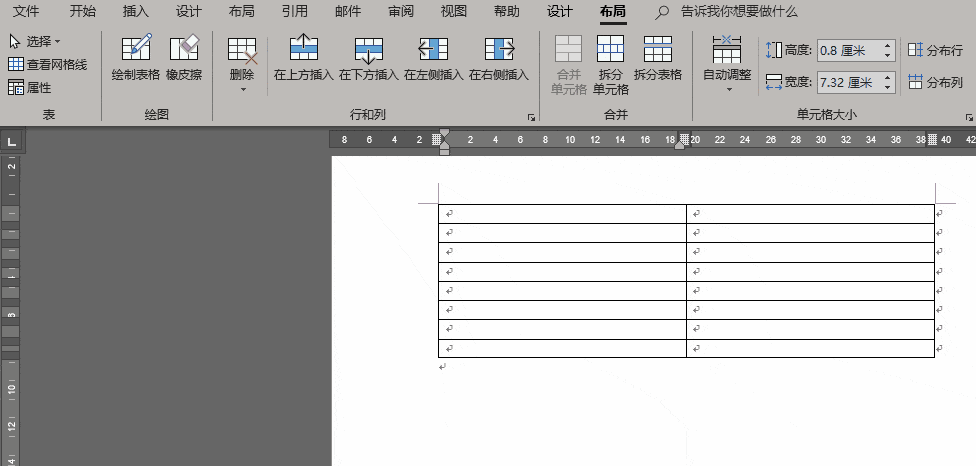Open the 选择 dropdown
This screenshot has height=466, width=976.
pos(35,42)
